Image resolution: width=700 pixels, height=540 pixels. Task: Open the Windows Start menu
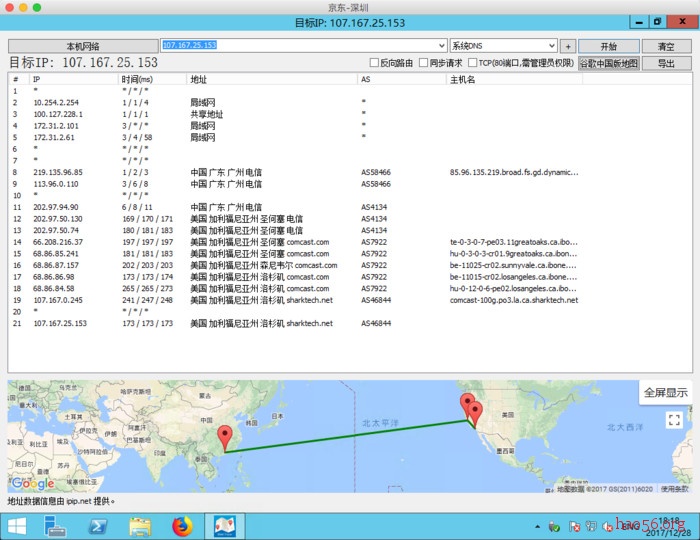[17, 526]
